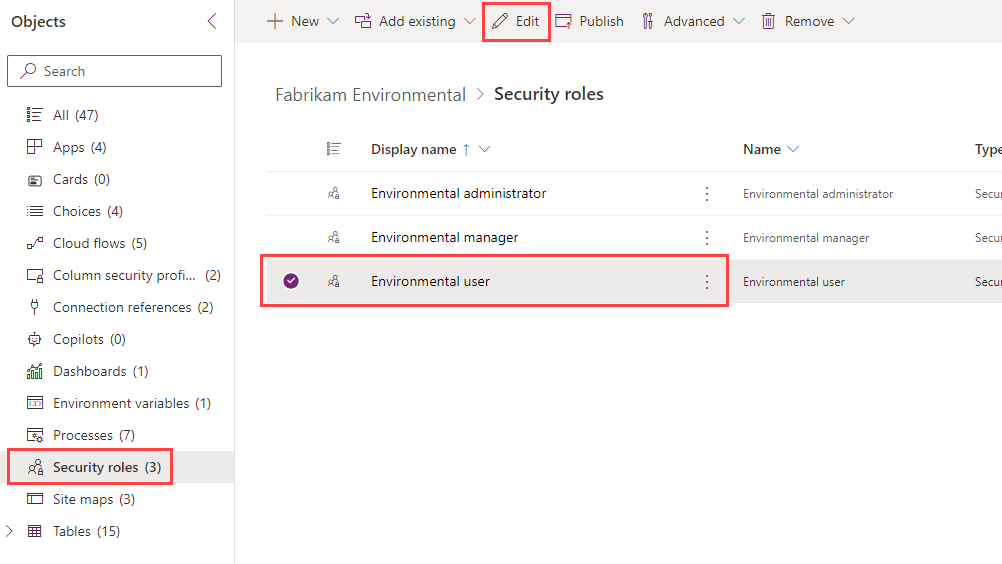Image resolution: width=1002 pixels, height=564 pixels.
Task: Collapse the Objects pane with the chevron
Action: pyautogui.click(x=212, y=21)
